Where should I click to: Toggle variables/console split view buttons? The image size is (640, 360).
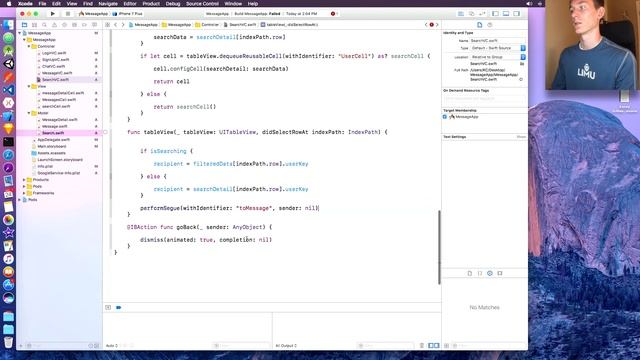click(x=433, y=346)
